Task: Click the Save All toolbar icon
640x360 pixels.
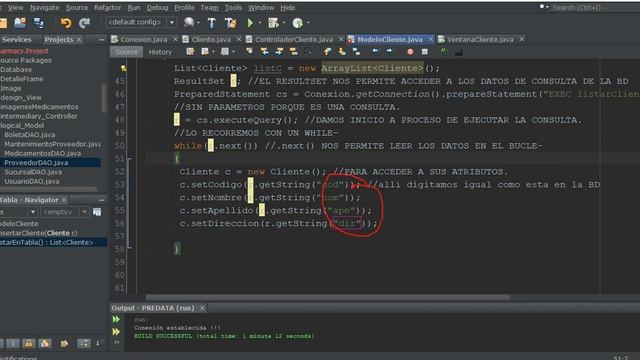Action: [39, 23]
